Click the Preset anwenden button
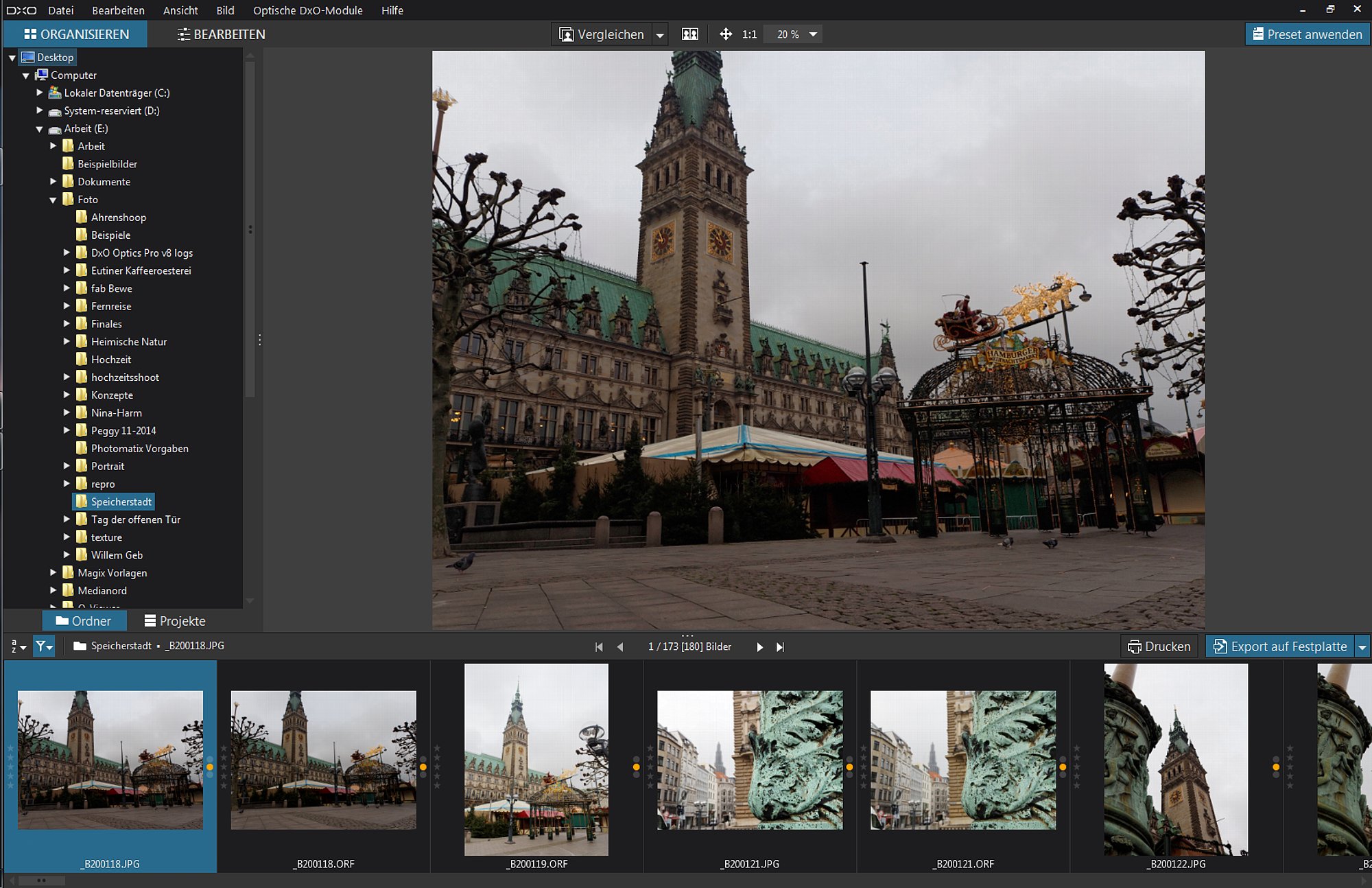Image resolution: width=1372 pixels, height=888 pixels. pos(1308,34)
